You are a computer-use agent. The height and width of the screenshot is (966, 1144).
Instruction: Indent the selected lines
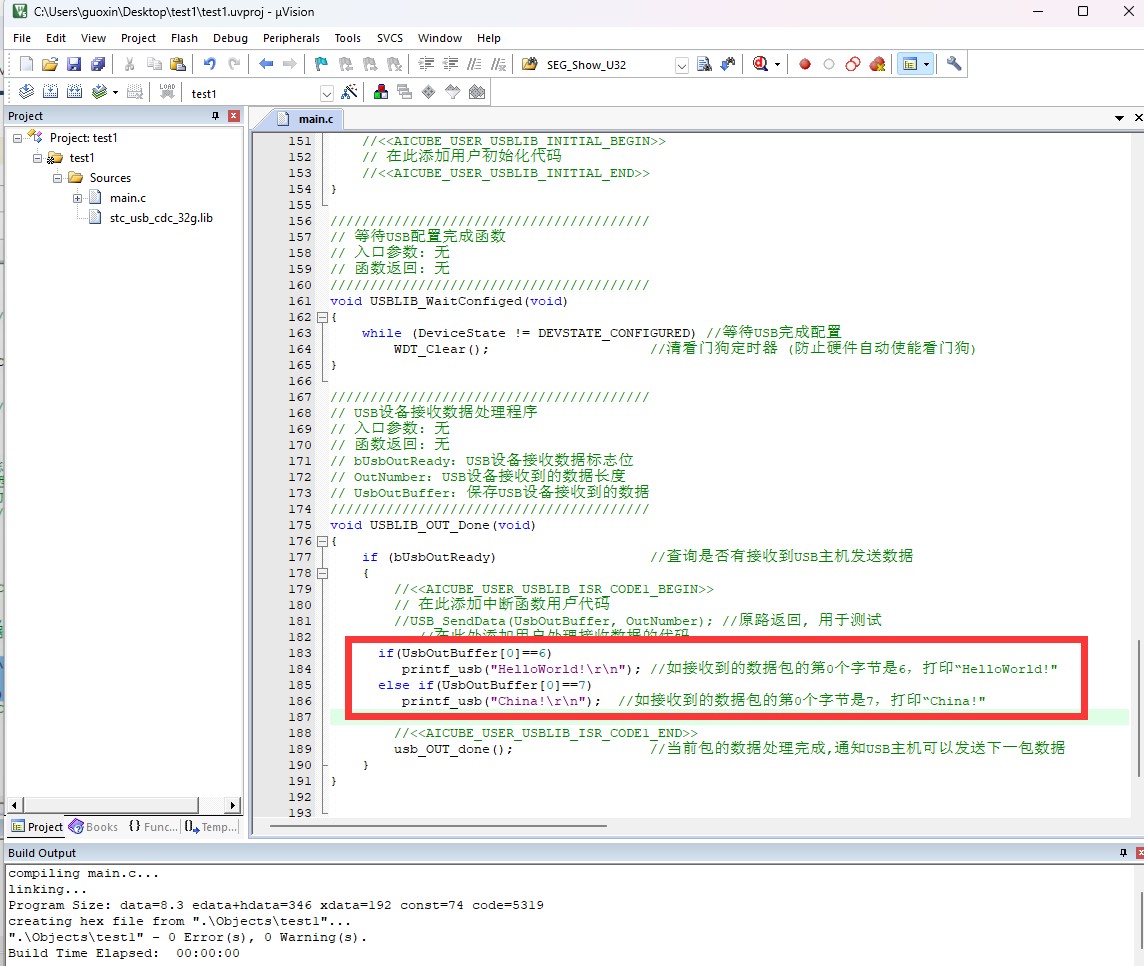point(426,64)
